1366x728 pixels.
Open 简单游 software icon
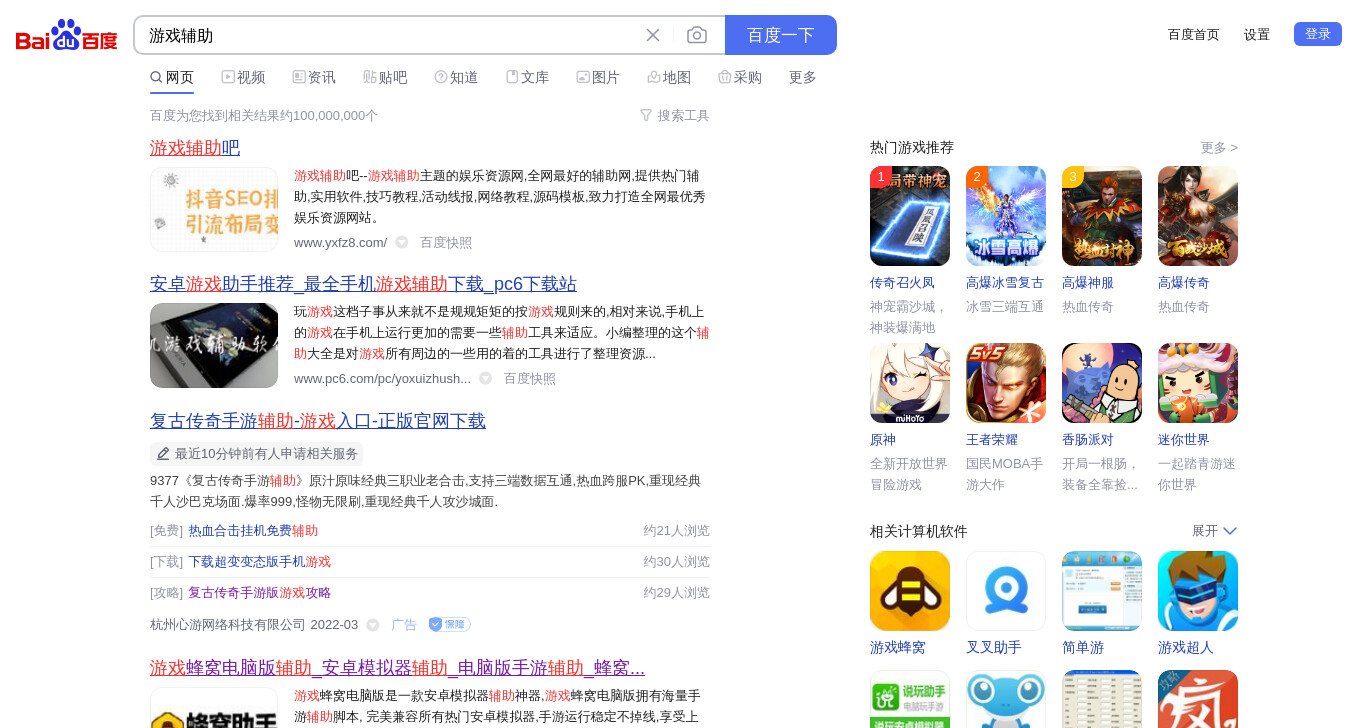1102,591
